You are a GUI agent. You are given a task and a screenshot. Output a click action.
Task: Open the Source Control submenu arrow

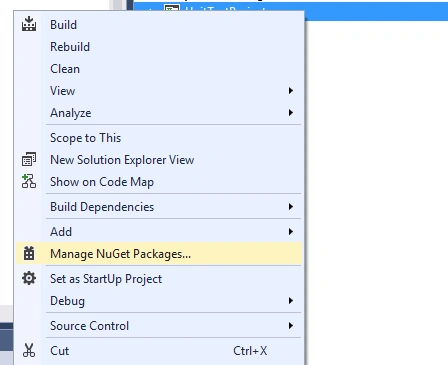(291, 325)
